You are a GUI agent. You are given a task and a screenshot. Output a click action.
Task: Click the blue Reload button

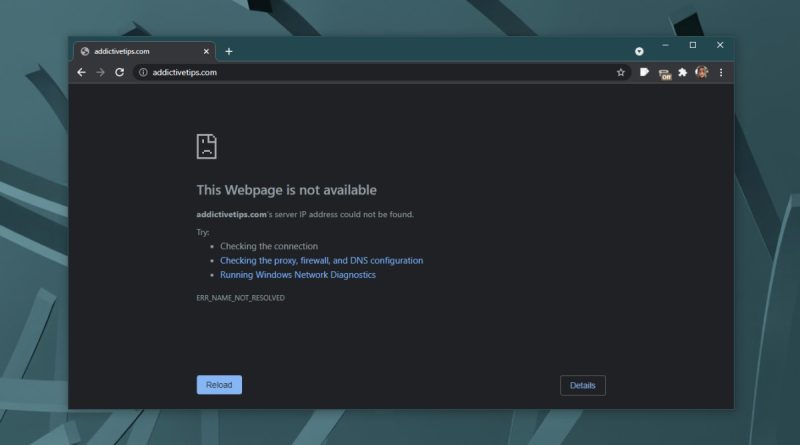(x=219, y=385)
